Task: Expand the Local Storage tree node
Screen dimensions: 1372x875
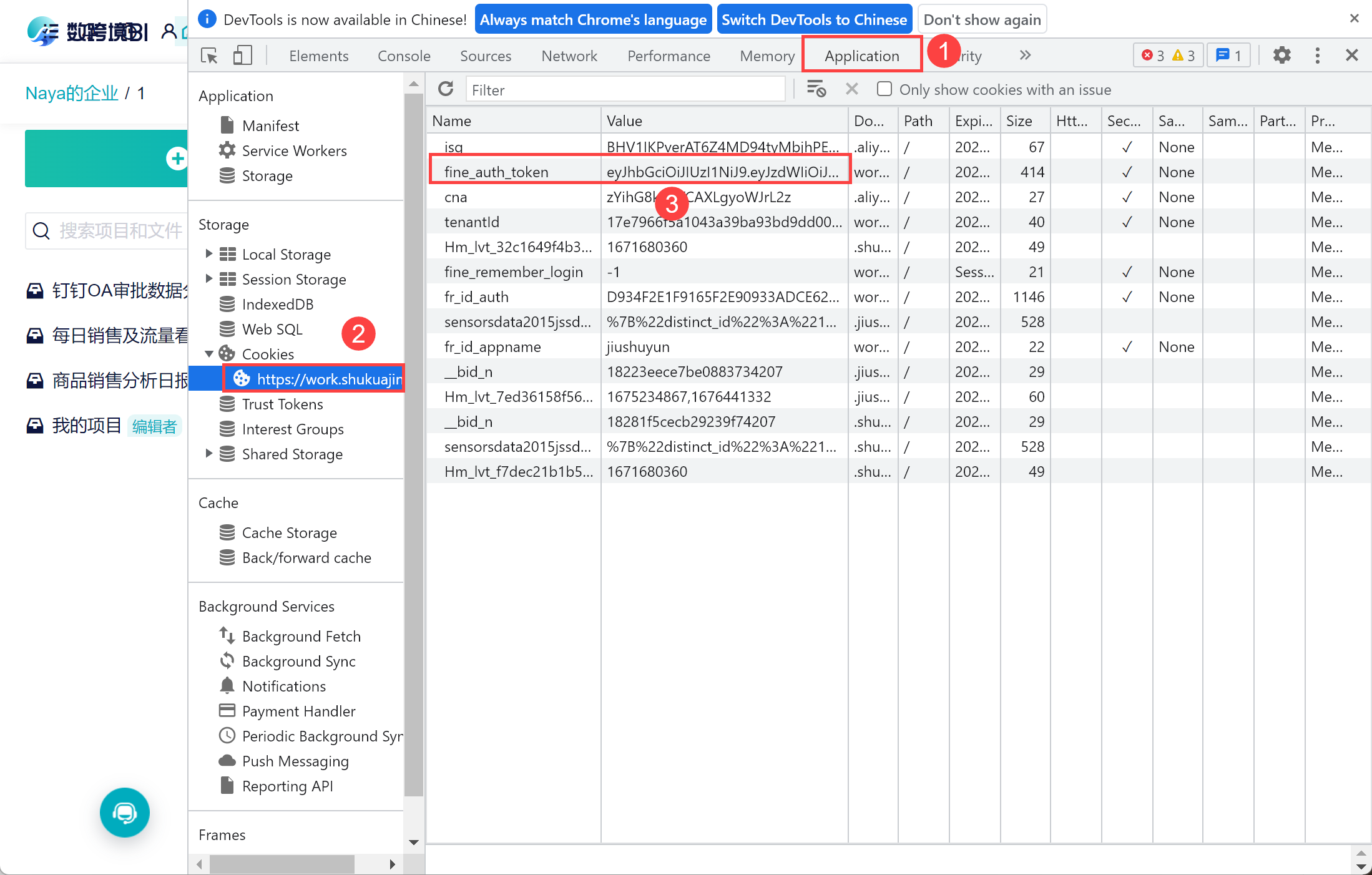Action: tap(209, 253)
